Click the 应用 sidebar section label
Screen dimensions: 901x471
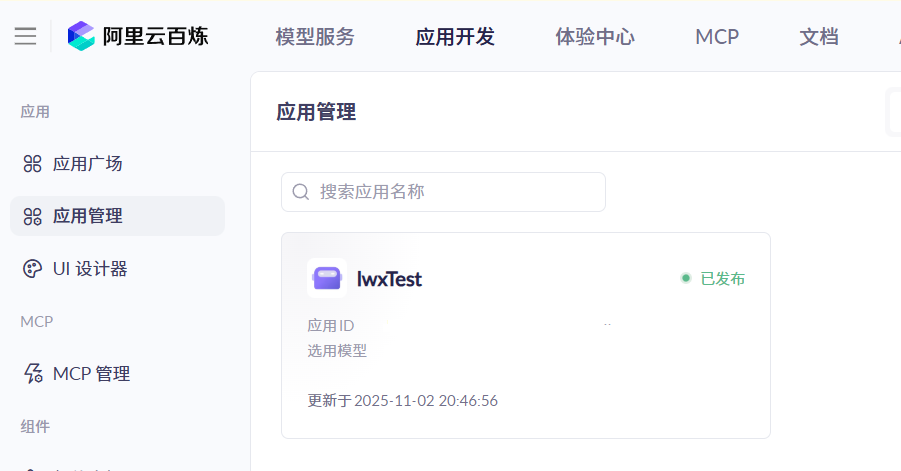[x=35, y=111]
